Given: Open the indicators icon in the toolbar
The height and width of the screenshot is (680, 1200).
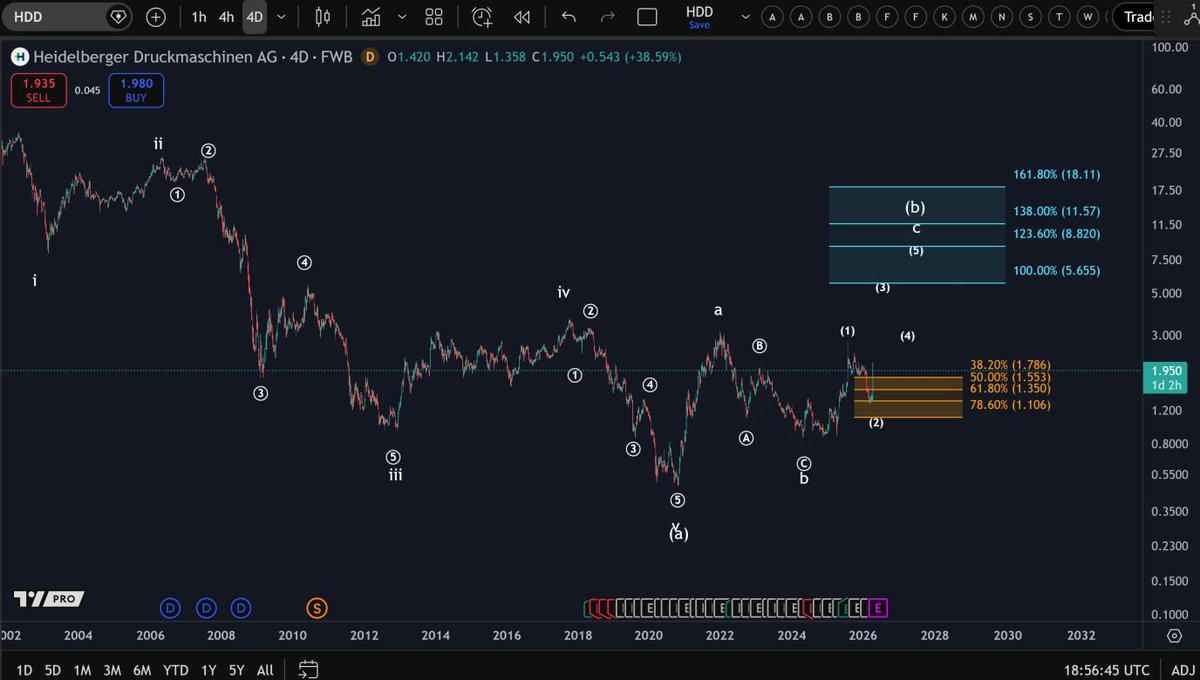Looking at the screenshot, I should point(372,17).
